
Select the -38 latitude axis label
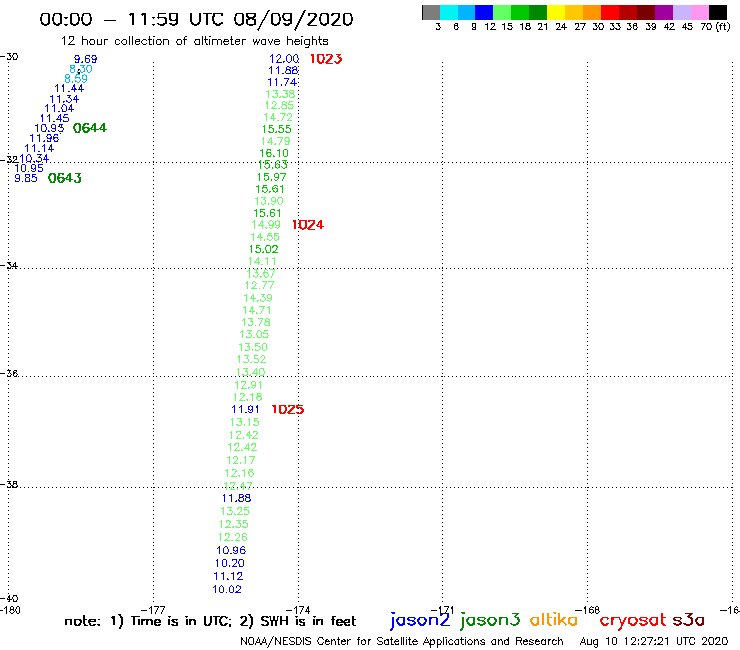coord(9,485)
